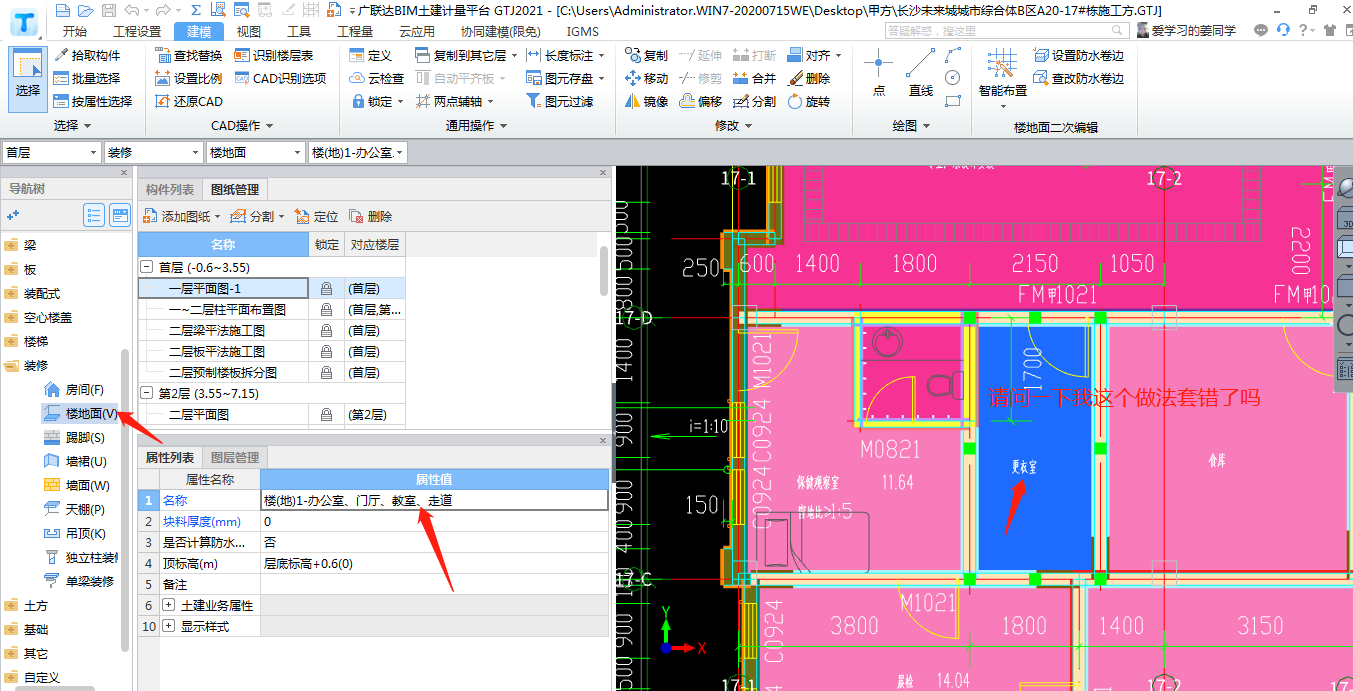
Task: Open the 视图 ribbon tab
Action: tap(248, 31)
